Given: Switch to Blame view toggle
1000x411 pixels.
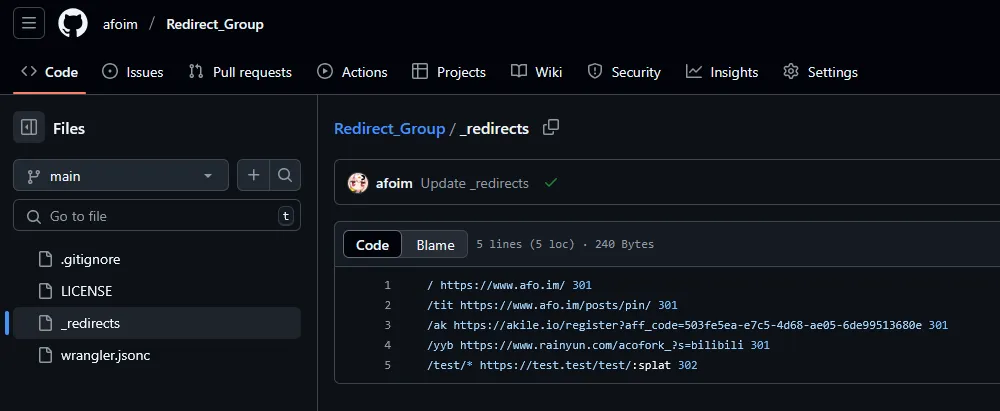Looking at the screenshot, I should 435,245.
